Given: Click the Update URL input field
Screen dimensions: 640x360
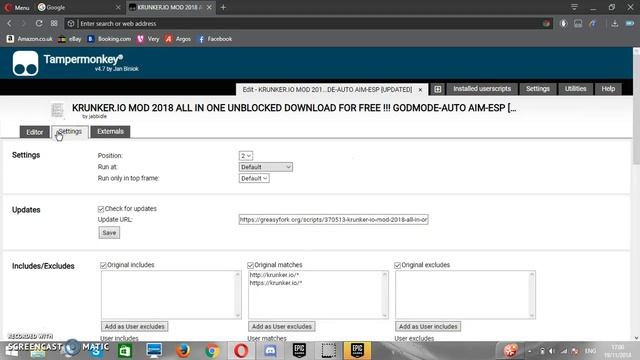Looking at the screenshot, I should [333, 220].
